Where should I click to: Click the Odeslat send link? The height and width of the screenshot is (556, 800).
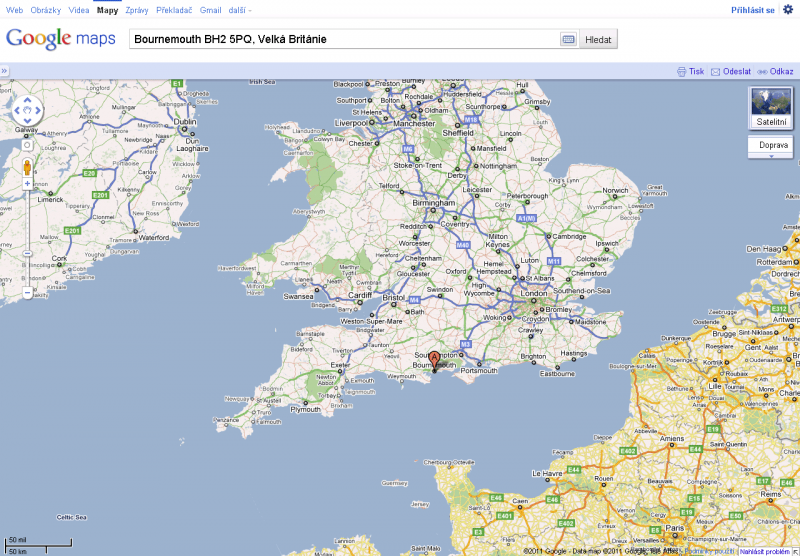click(737, 71)
